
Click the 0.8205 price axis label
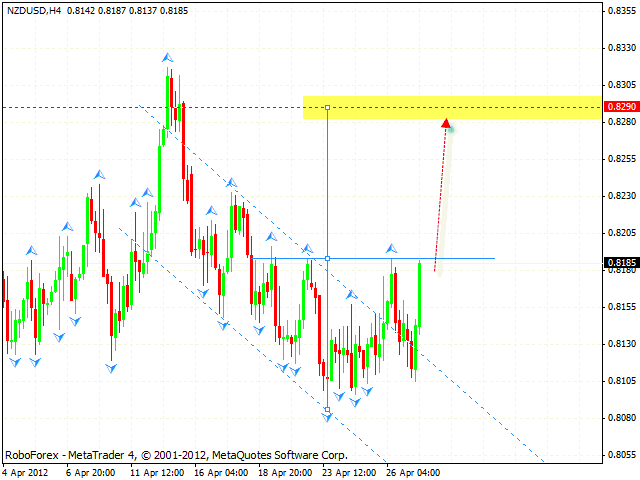tap(622, 233)
